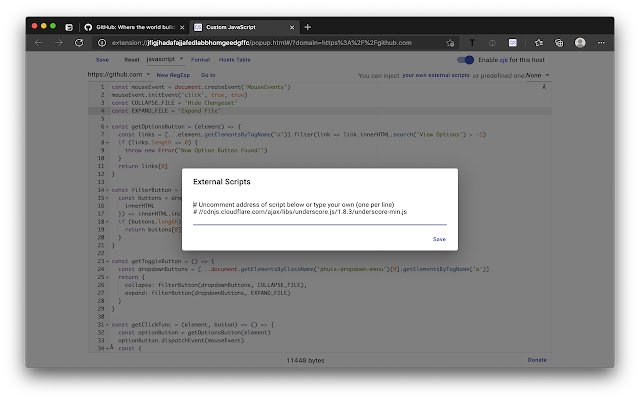Click the Go to link
This screenshot has width=640, height=400.
(x=208, y=75)
